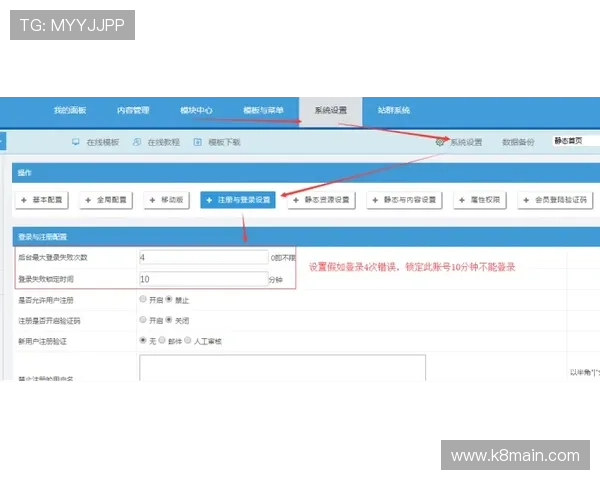The width and height of the screenshot is (600, 480).
Task: Select the 系统设置 top tab
Action: click(331, 111)
